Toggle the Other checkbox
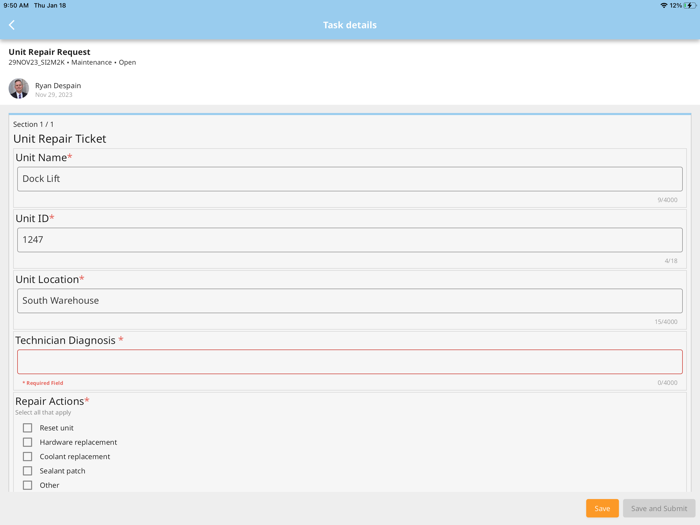Image resolution: width=700 pixels, height=525 pixels. (x=28, y=485)
